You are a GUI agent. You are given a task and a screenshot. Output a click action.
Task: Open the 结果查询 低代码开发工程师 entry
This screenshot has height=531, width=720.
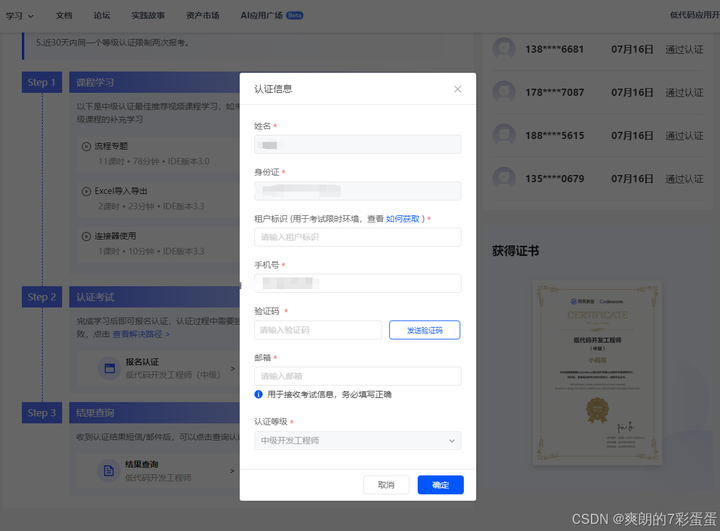[x=158, y=471]
